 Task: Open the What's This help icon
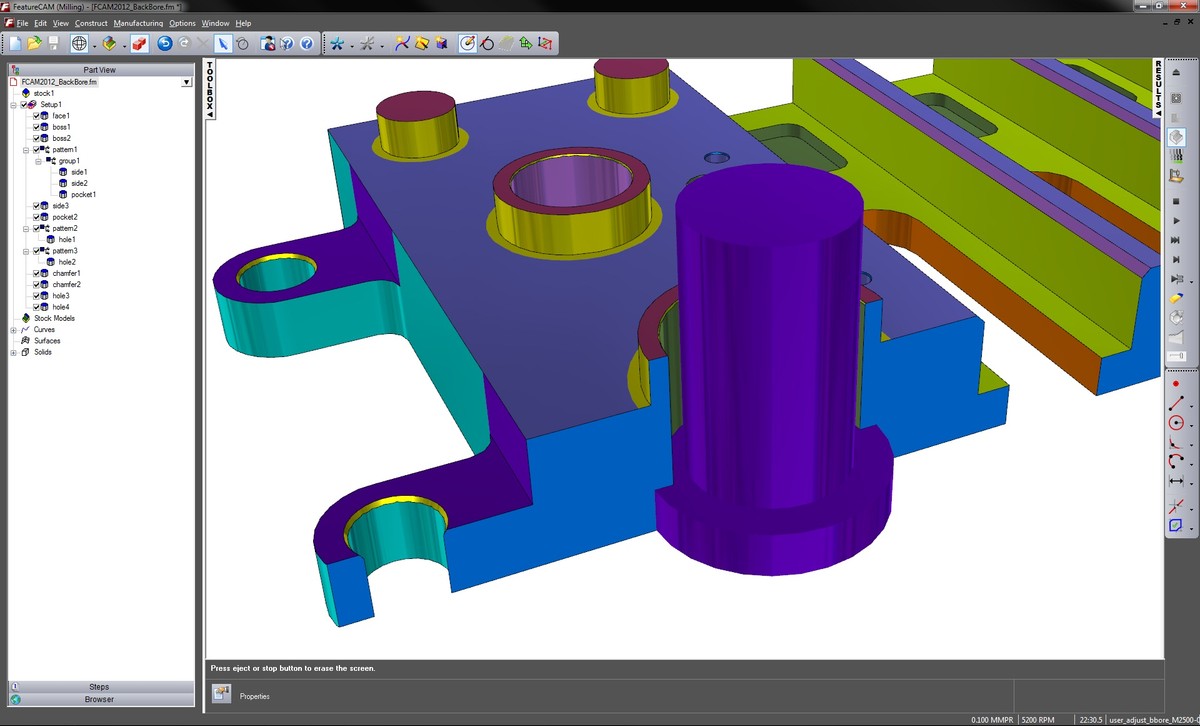[x=287, y=44]
